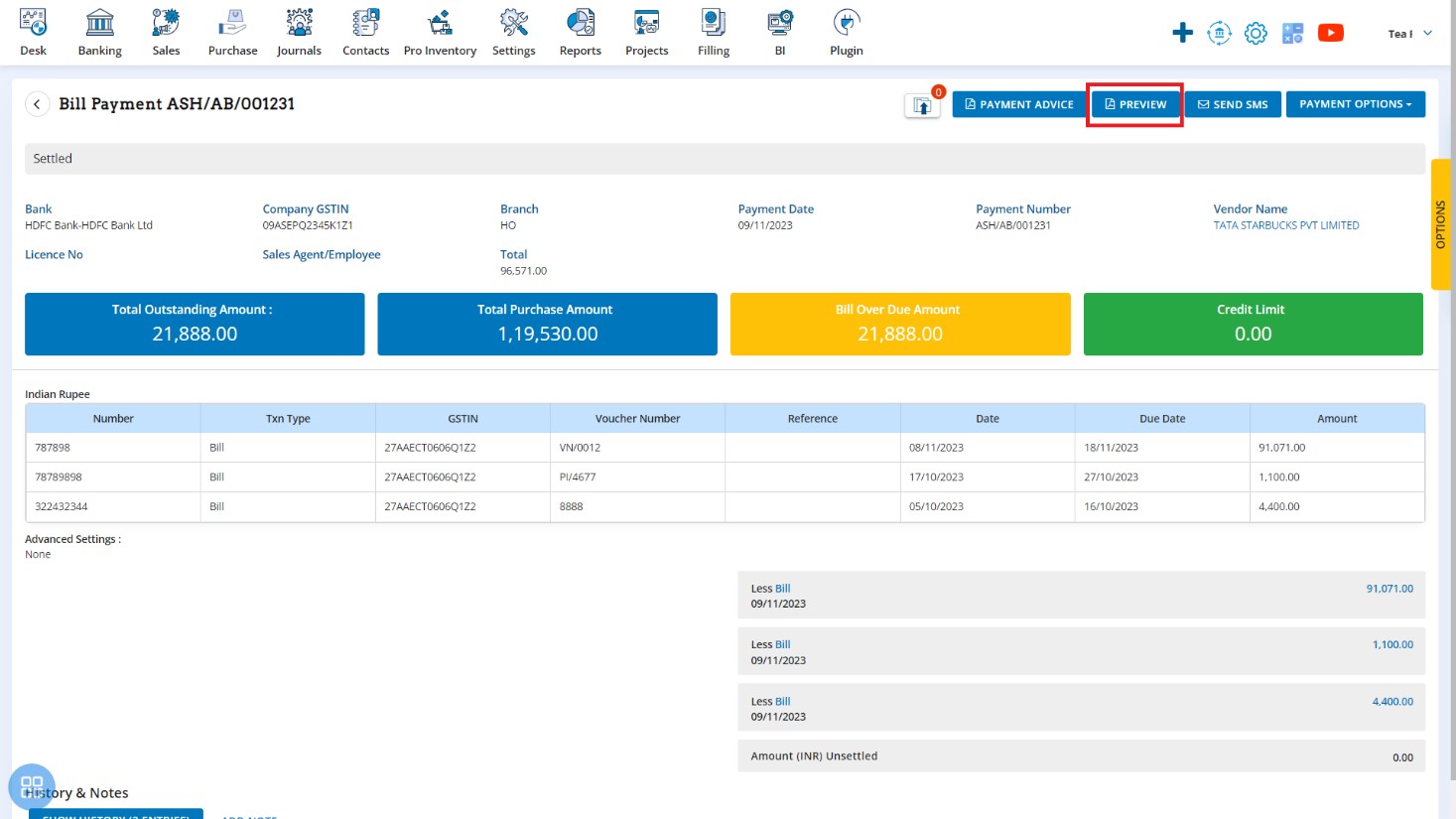Click the 4,400.00 amount link on right
The width and height of the screenshot is (1456, 819).
tap(1392, 701)
